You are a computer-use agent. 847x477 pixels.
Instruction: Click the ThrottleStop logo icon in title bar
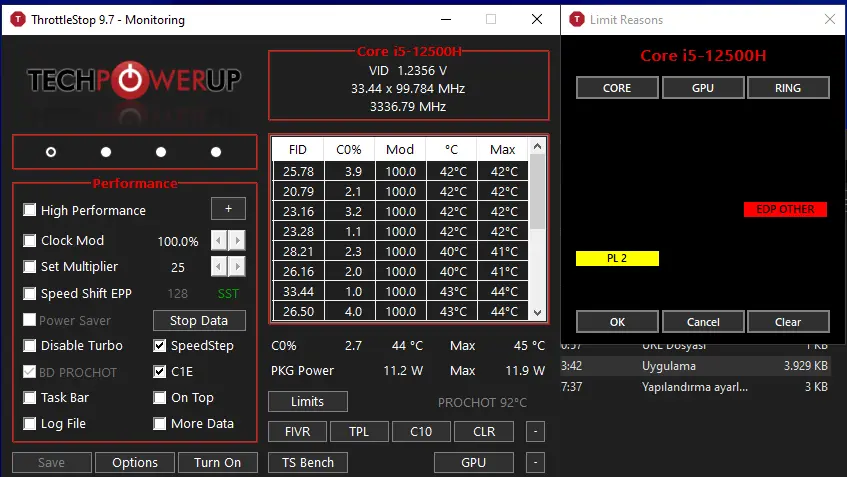(x=18, y=19)
